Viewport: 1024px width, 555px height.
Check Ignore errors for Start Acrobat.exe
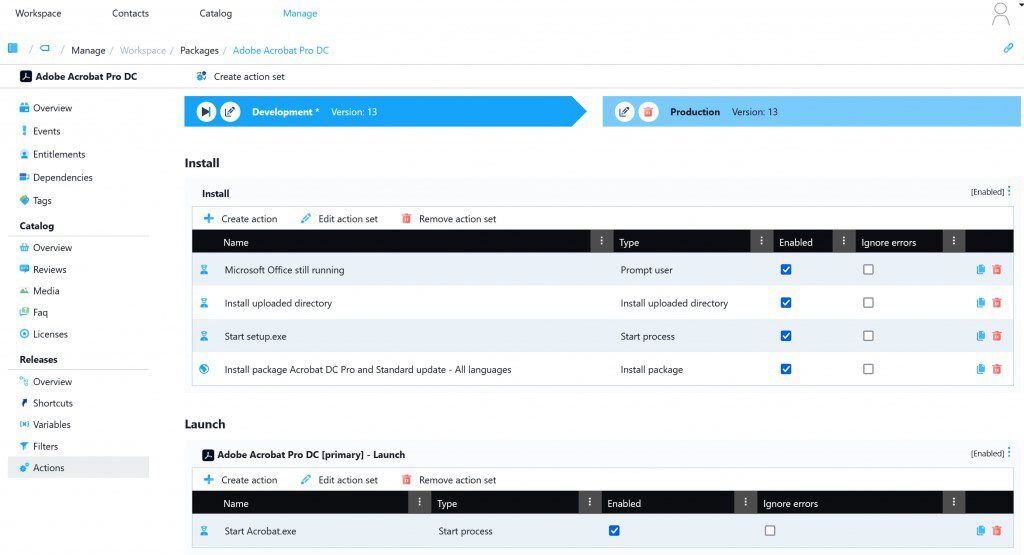click(770, 530)
